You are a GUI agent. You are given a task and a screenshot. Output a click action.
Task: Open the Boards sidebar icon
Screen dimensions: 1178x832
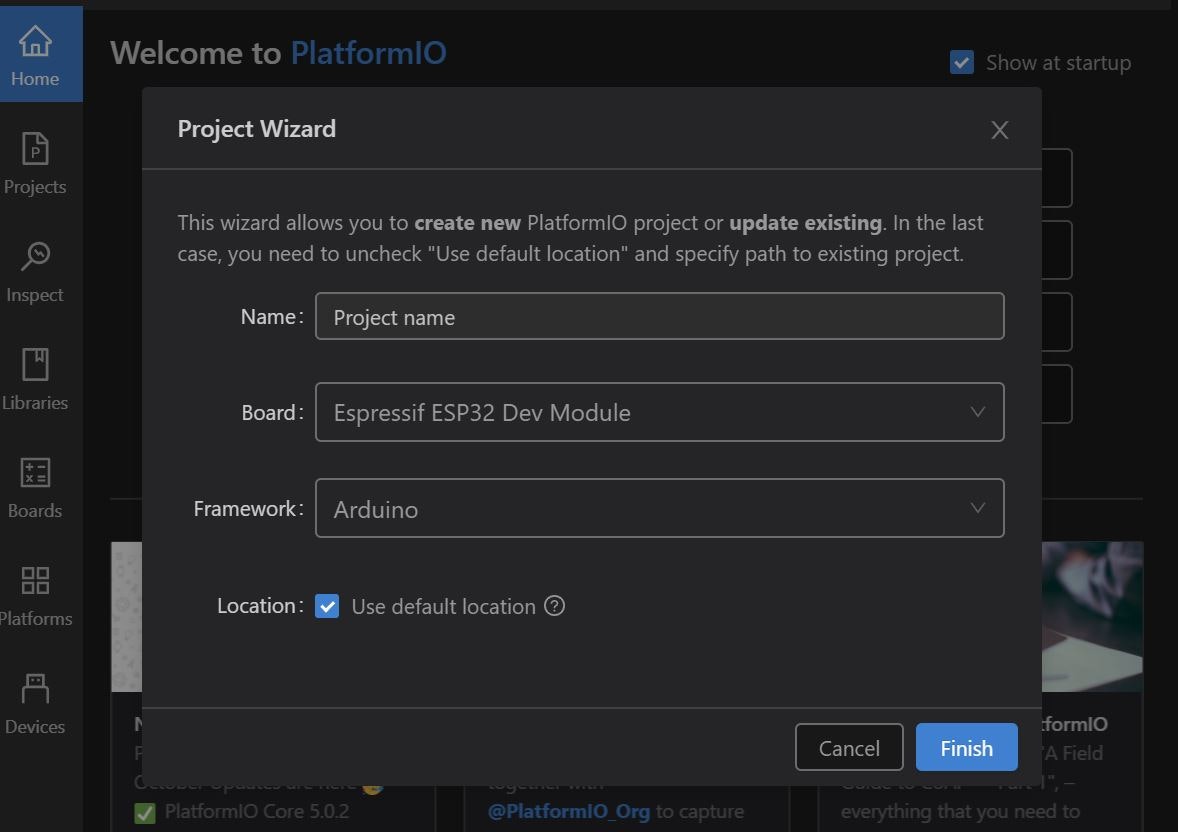[35, 487]
